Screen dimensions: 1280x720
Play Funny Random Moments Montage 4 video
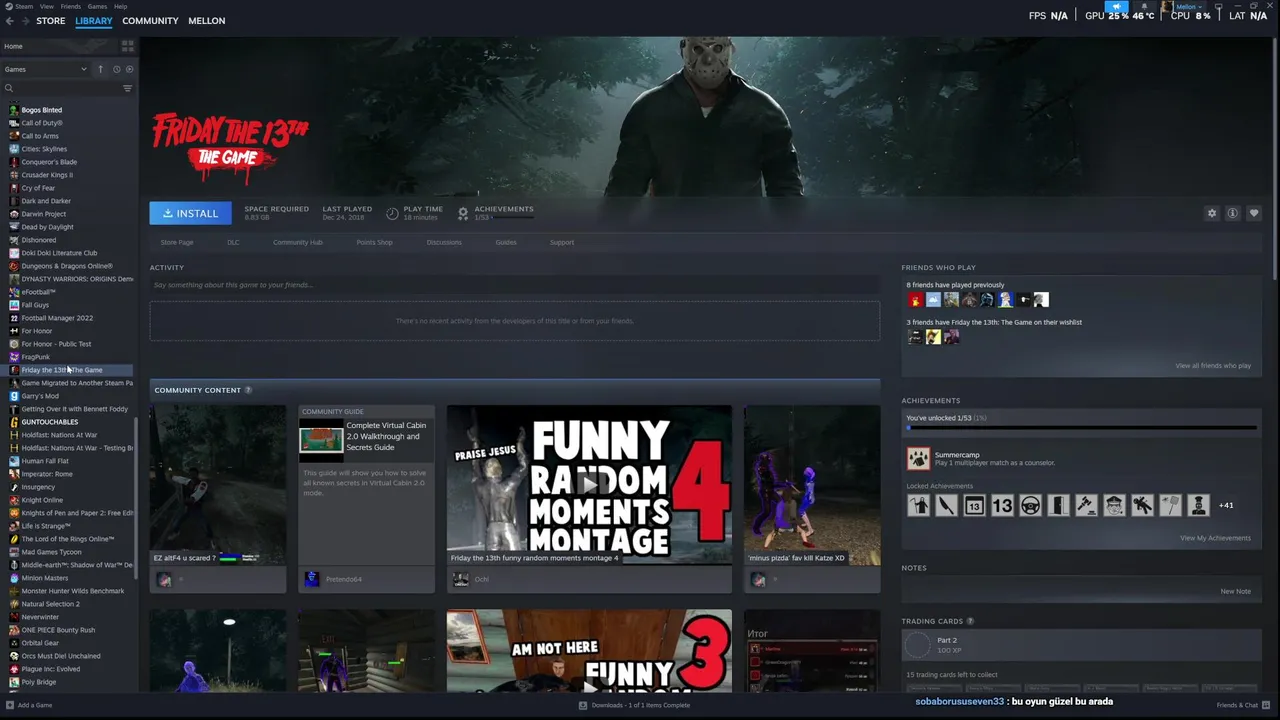click(x=589, y=485)
